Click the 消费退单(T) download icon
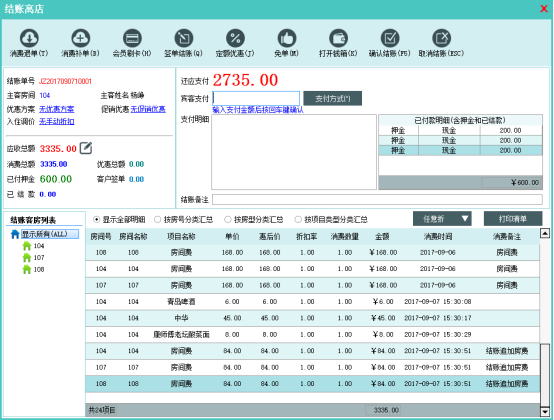Viewport: 554px width, 420px height. pyautogui.click(x=29, y=38)
